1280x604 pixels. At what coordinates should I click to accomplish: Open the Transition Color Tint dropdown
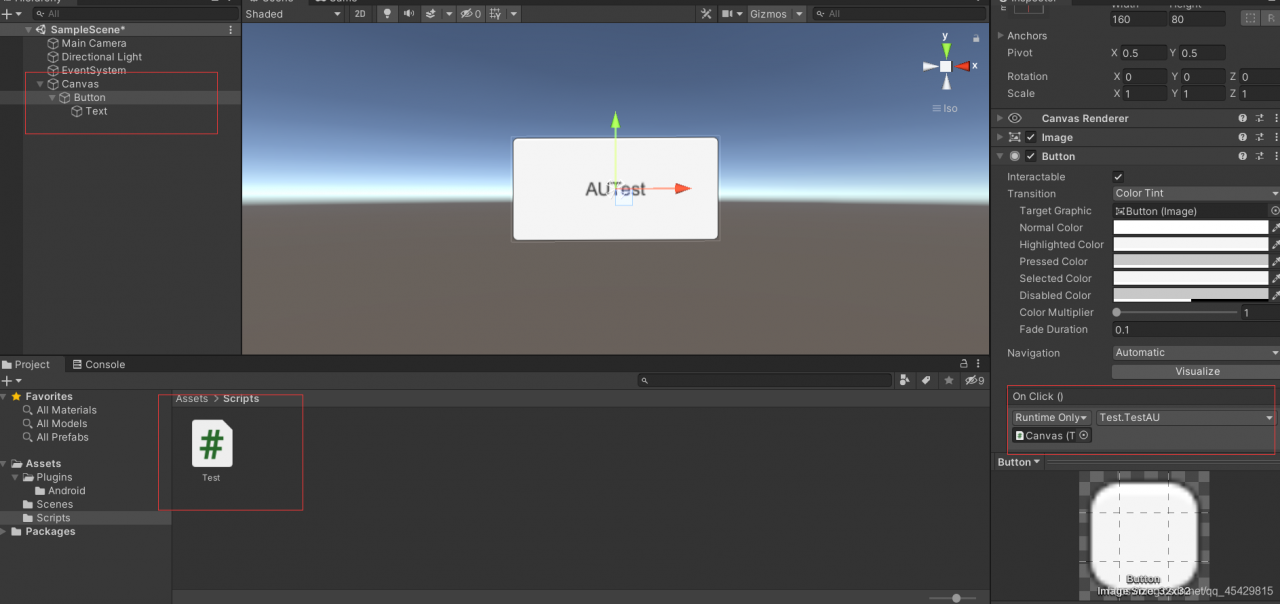pyautogui.click(x=1196, y=194)
